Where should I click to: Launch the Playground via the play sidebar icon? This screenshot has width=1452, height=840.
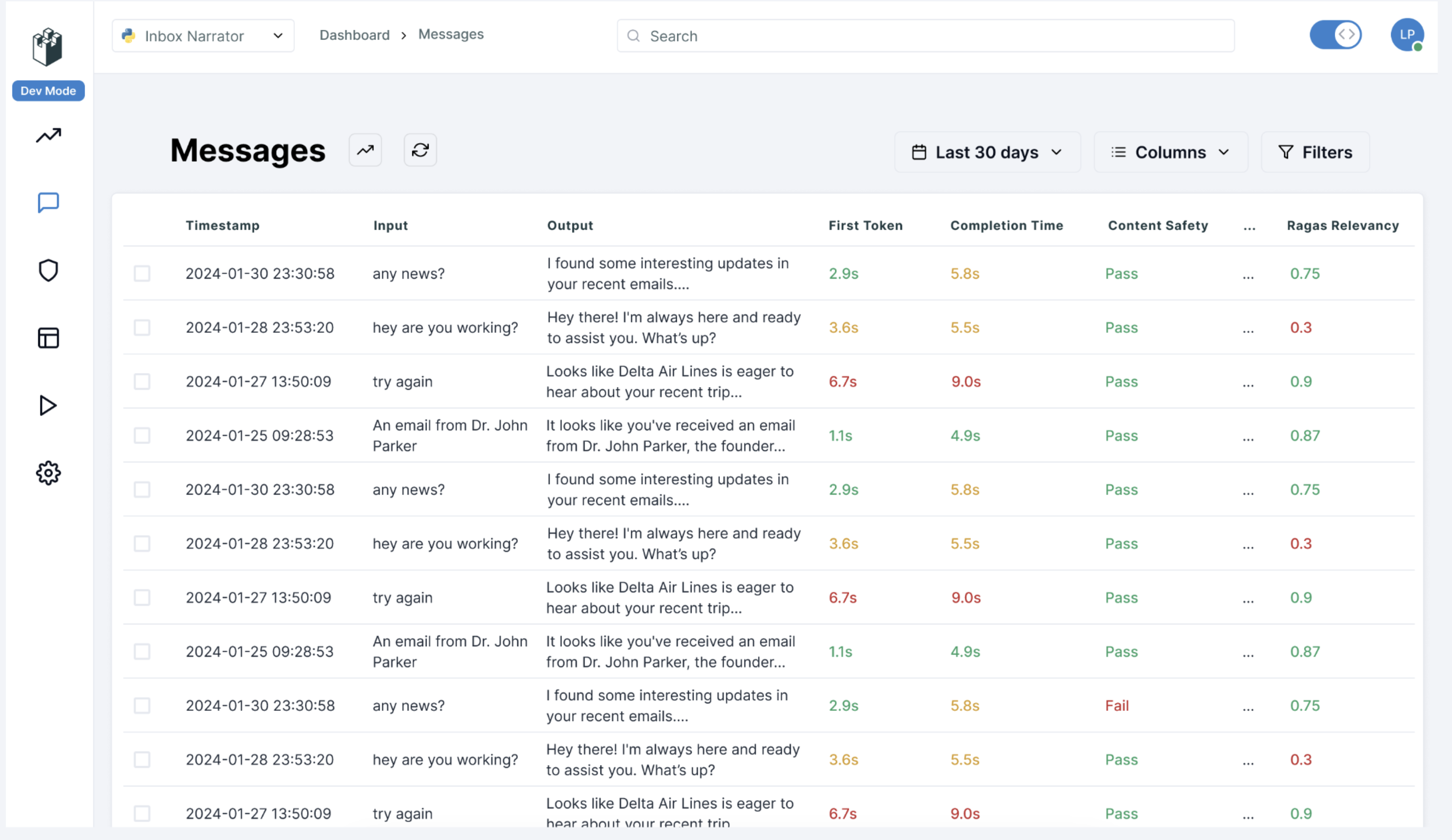48,406
